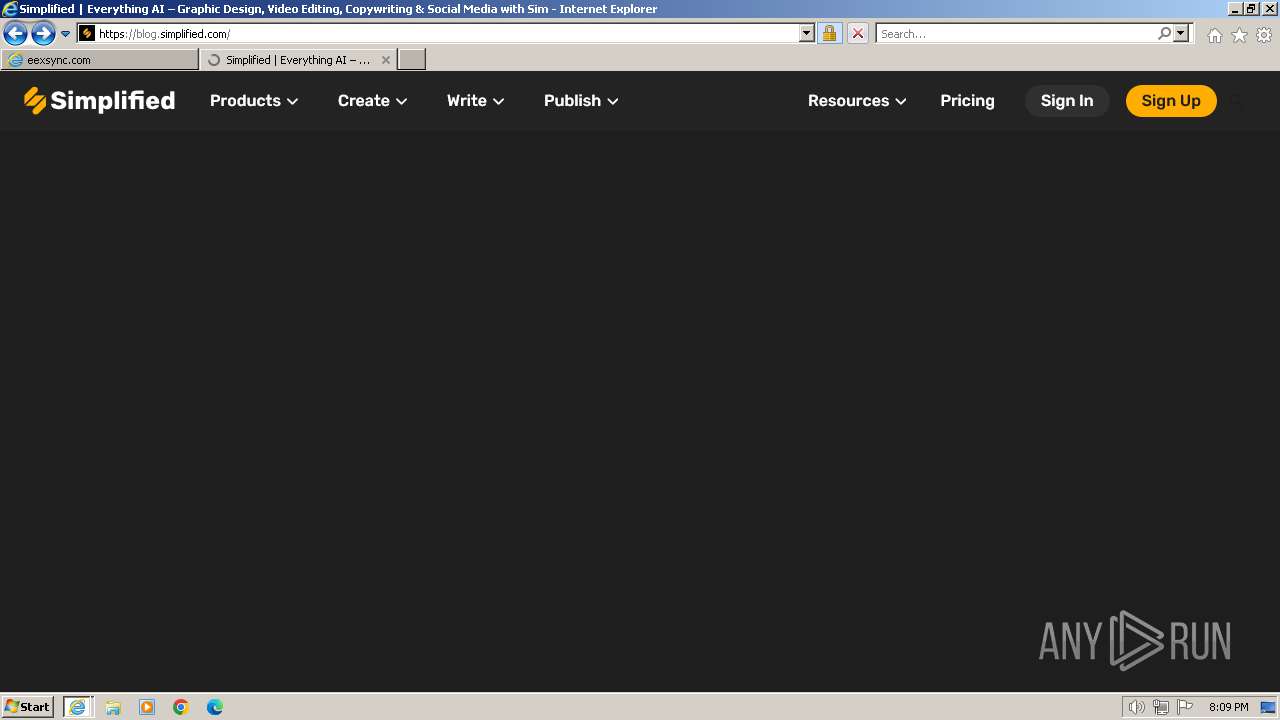The image size is (1280, 720).
Task: Expand the Products menu
Action: click(254, 101)
